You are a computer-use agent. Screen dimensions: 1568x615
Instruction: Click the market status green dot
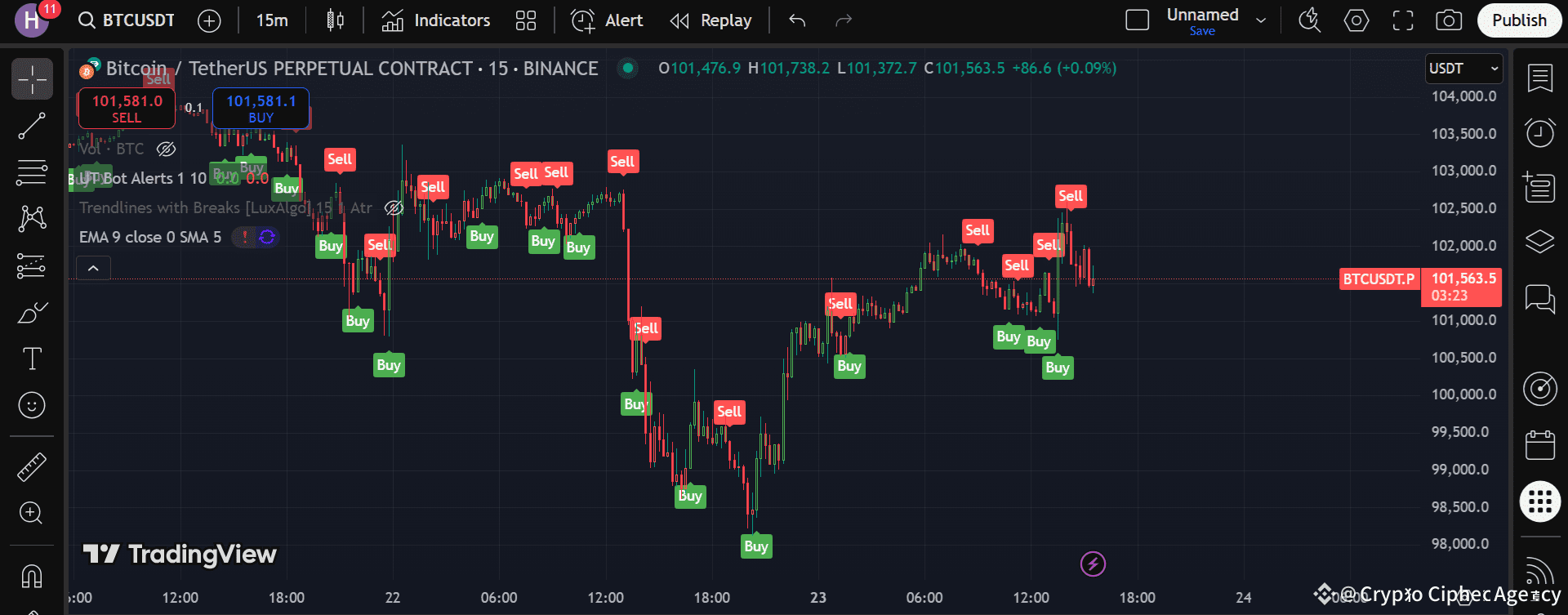[628, 68]
